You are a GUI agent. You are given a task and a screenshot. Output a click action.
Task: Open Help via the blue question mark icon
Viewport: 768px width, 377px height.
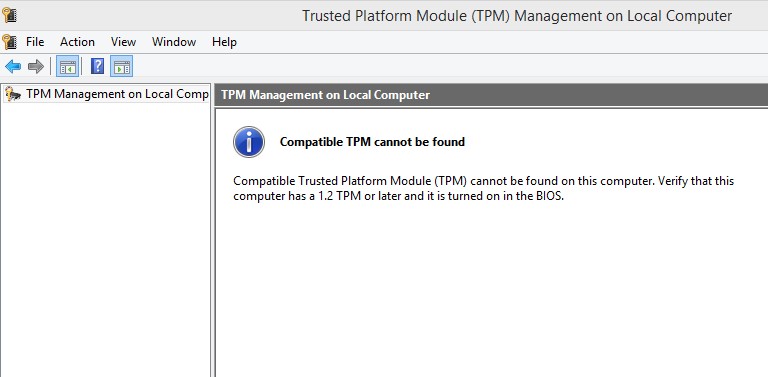tap(97, 66)
